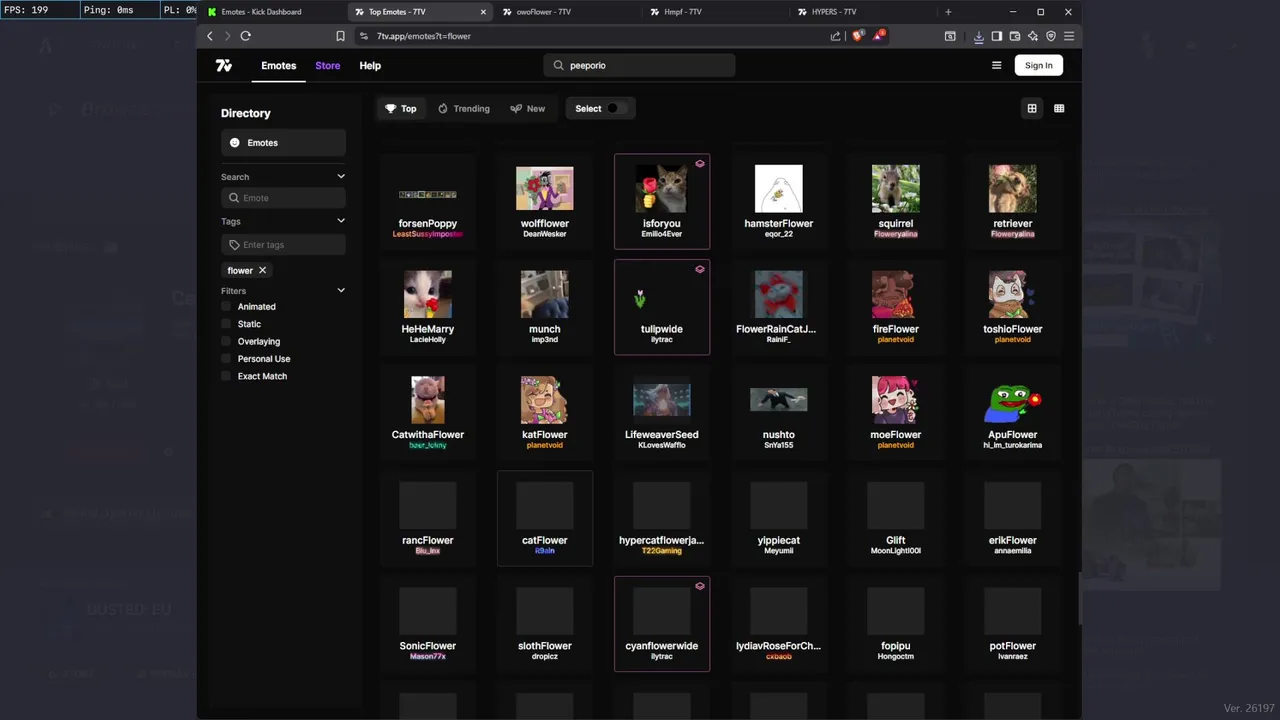Enable the Animated filter checkbox
The image size is (1280, 720).
pos(226,307)
